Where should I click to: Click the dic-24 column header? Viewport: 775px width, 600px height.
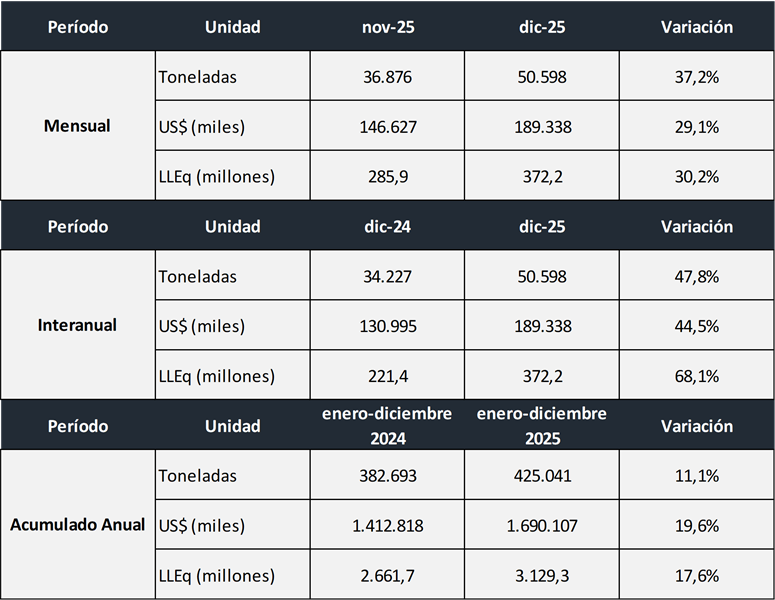387,227
